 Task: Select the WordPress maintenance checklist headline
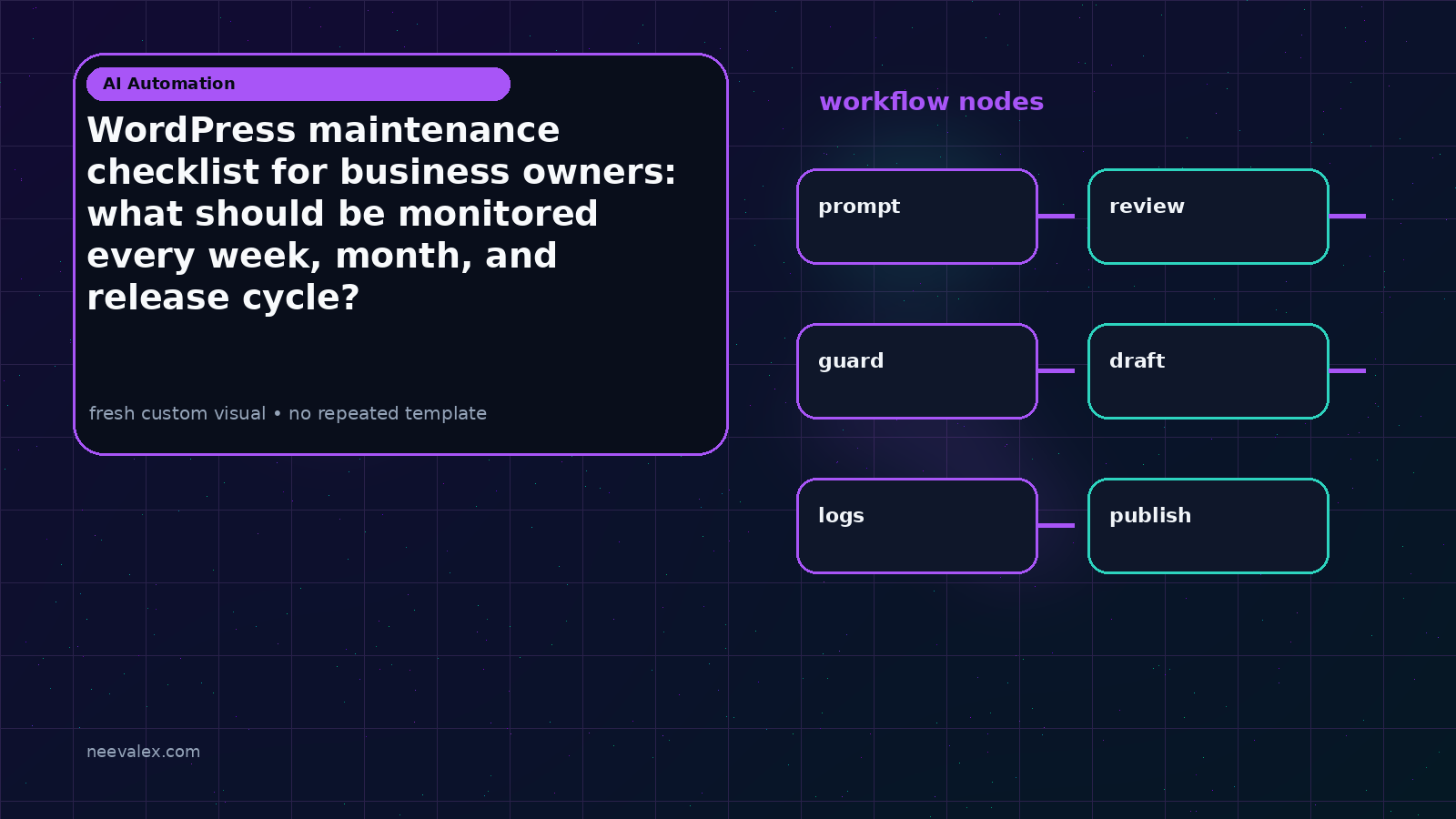pyautogui.click(x=381, y=214)
